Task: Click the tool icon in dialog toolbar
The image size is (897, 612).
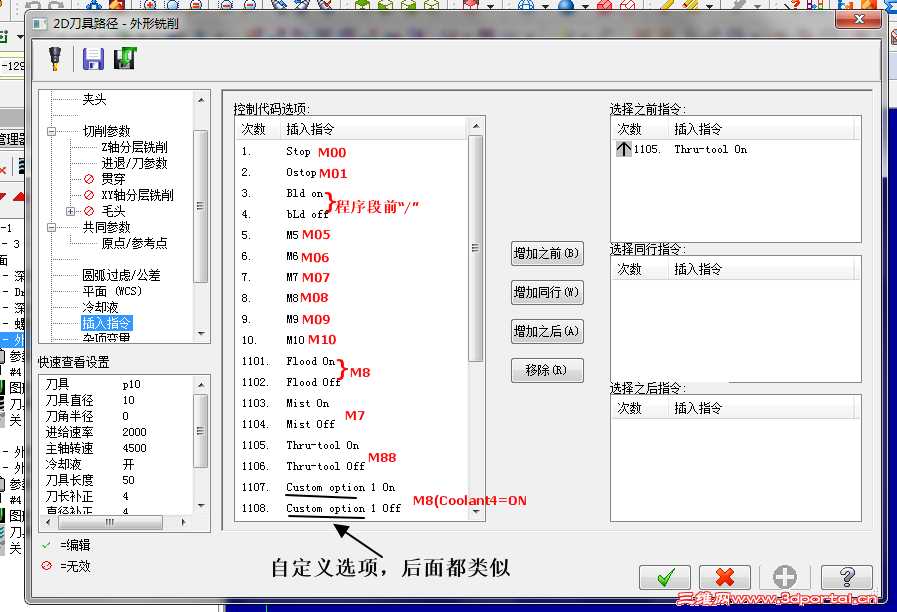Action: (55, 59)
